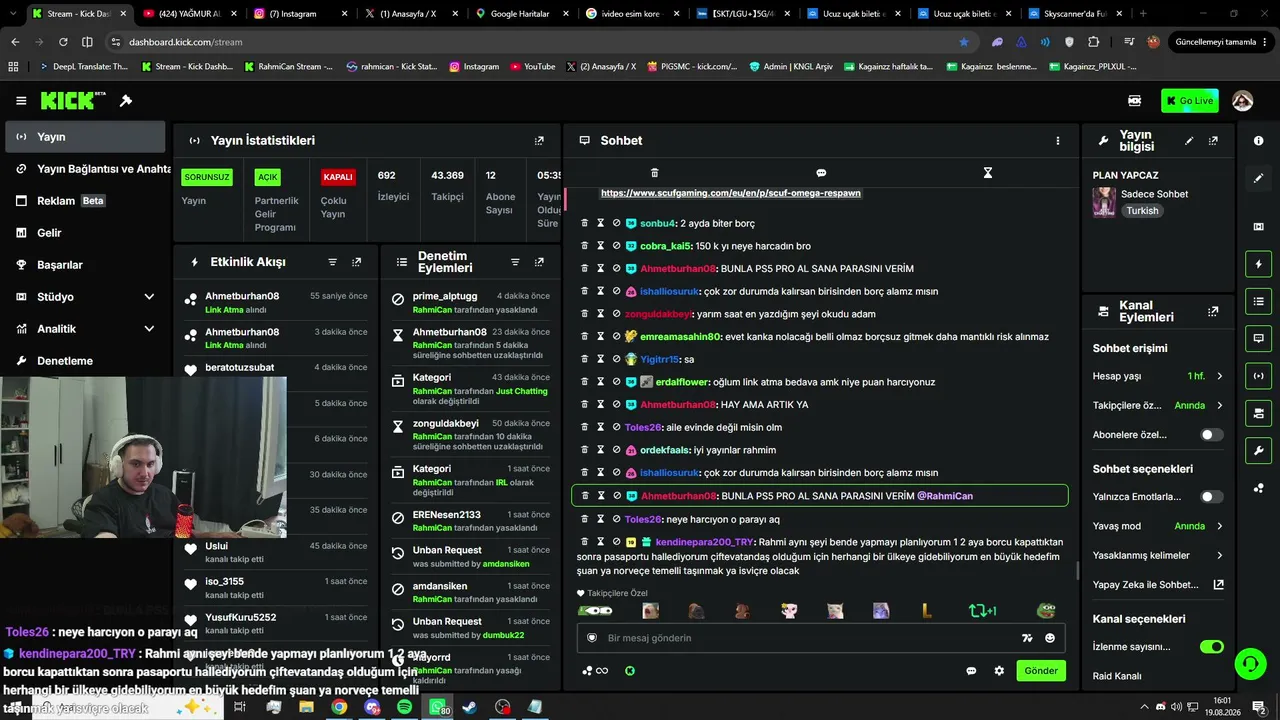Turn off the İzlenme sayısını switch
The height and width of the screenshot is (720, 1280).
click(x=1211, y=647)
